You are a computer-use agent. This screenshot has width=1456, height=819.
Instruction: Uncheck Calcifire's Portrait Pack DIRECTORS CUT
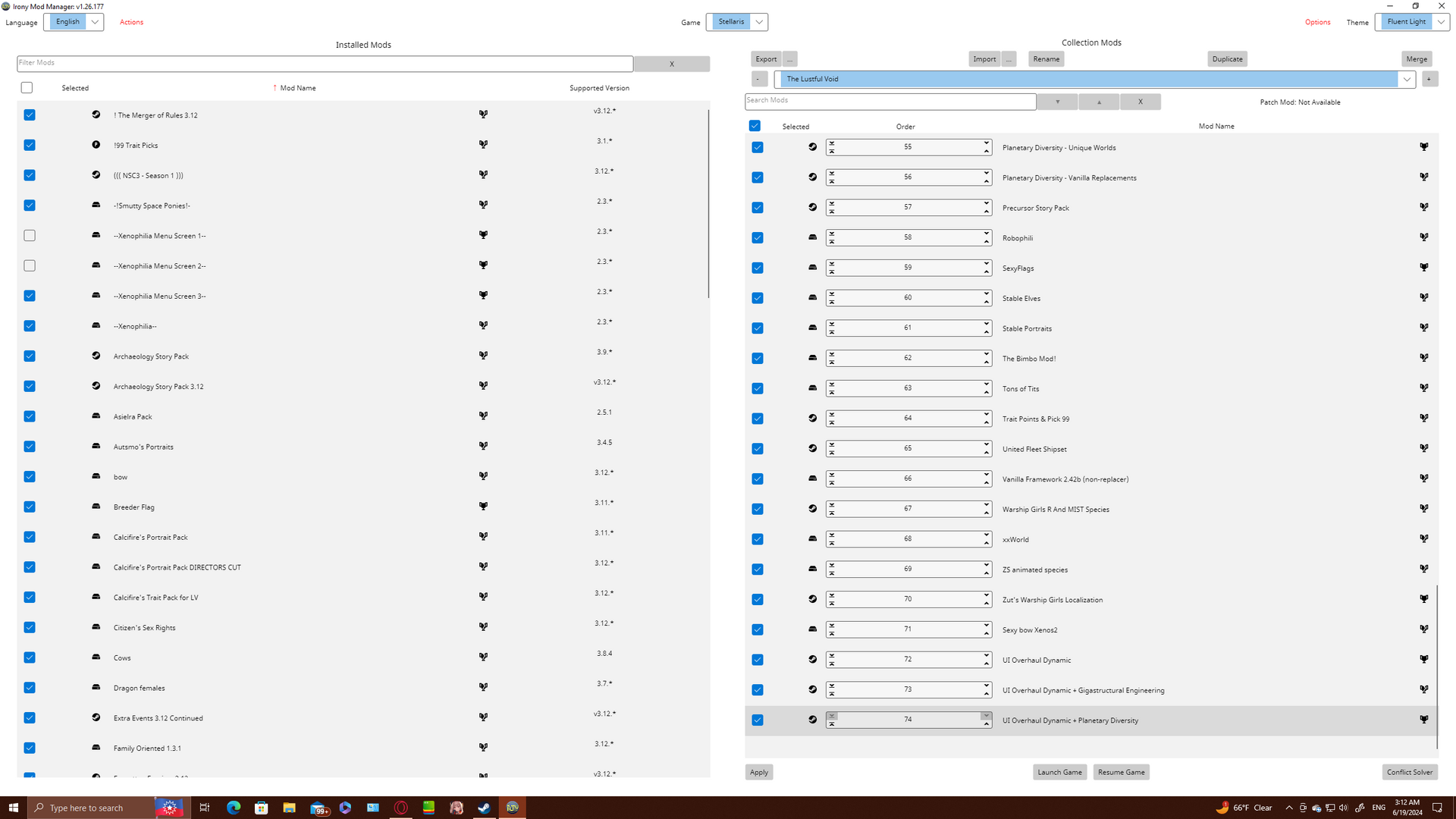tap(30, 567)
